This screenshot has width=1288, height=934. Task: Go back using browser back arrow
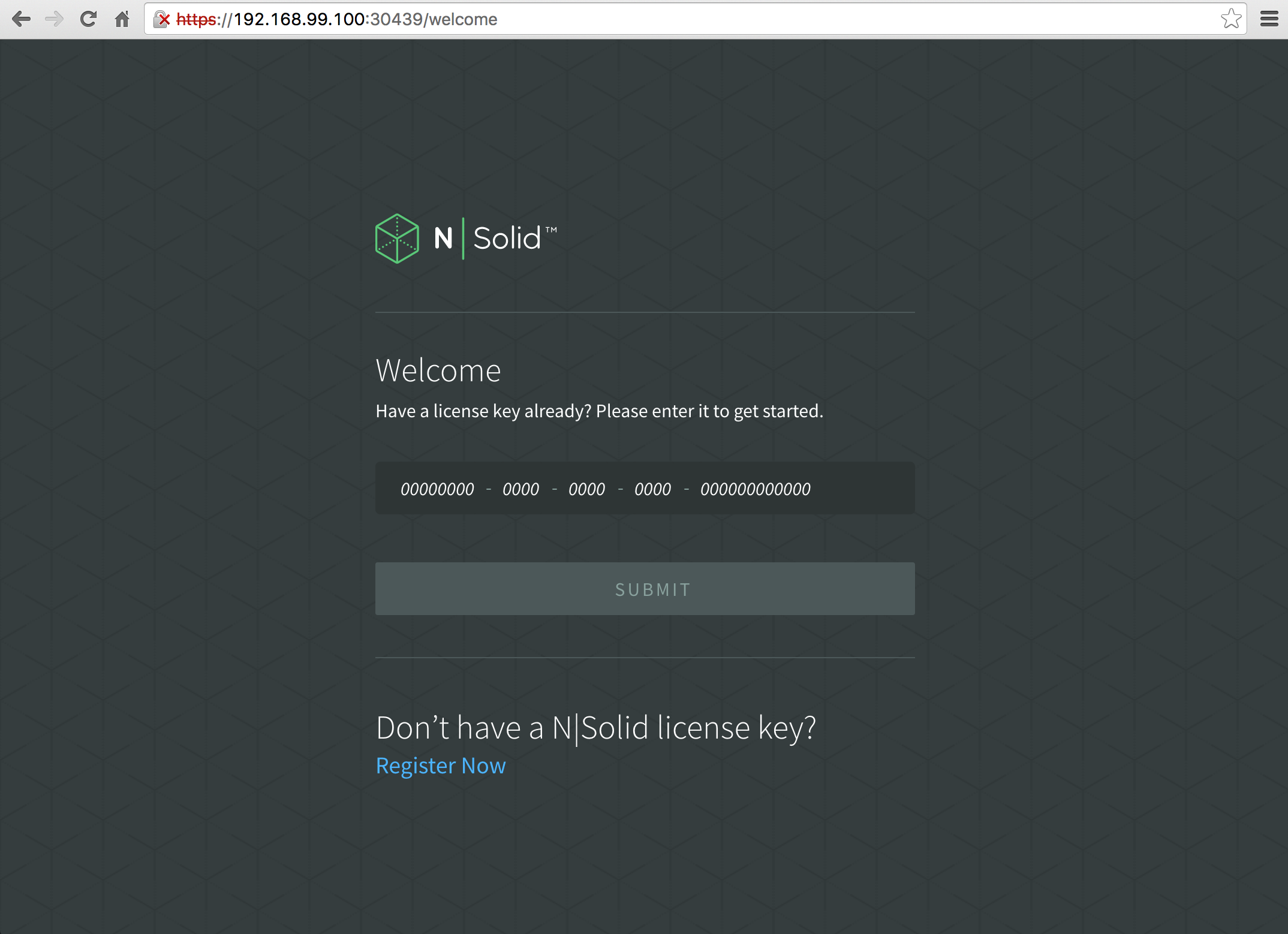click(x=21, y=19)
